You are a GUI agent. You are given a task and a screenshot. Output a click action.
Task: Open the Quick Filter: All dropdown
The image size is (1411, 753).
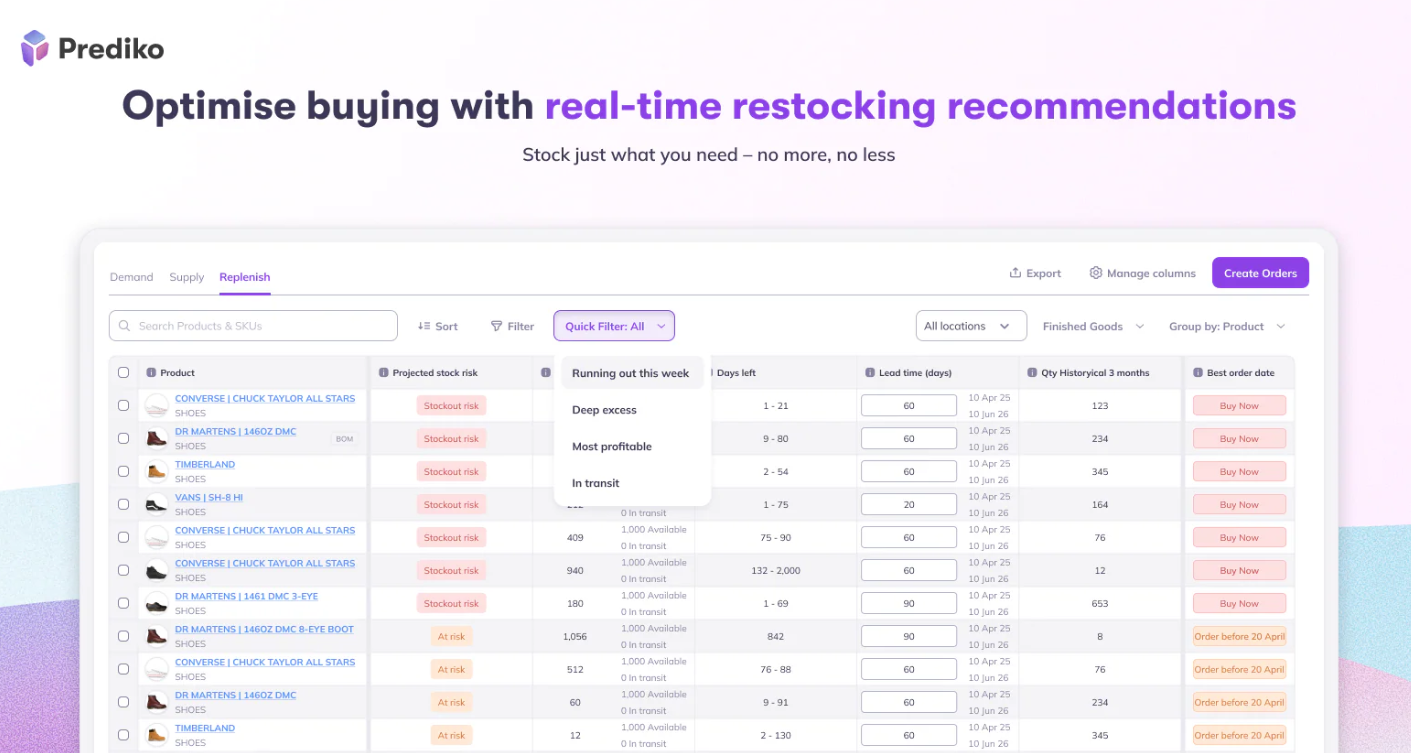tap(614, 326)
